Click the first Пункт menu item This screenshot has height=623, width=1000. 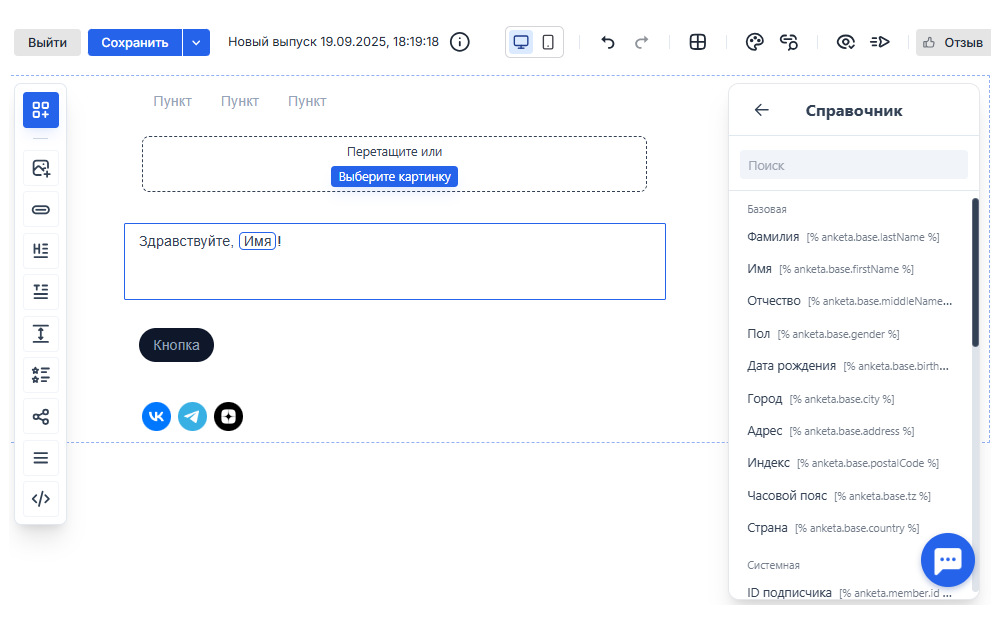172,101
